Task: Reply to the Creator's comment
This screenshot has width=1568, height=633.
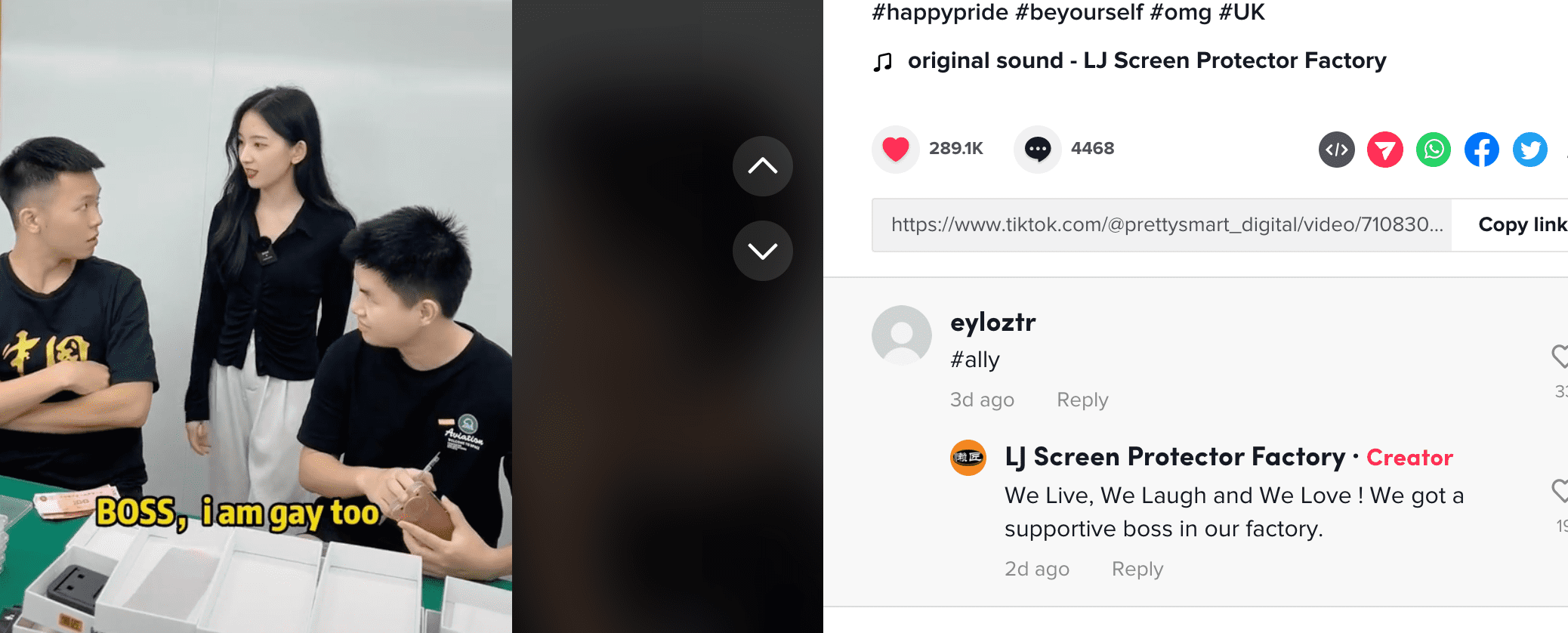Action: tap(1137, 569)
